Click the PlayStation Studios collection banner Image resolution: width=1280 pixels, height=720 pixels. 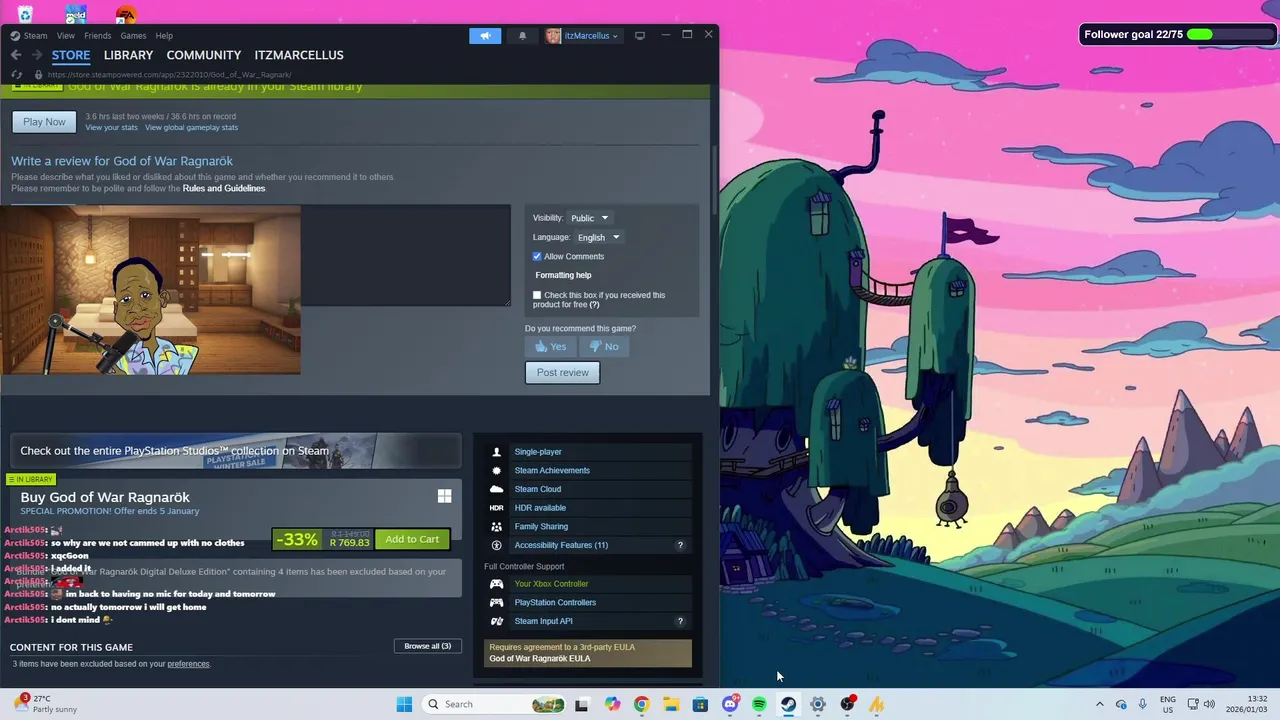point(236,451)
